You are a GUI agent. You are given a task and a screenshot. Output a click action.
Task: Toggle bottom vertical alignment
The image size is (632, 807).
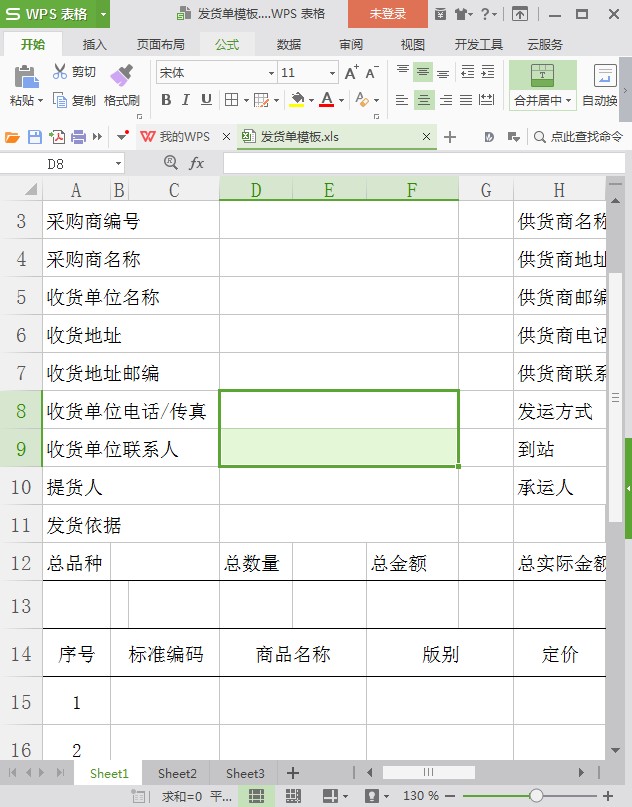click(x=443, y=73)
